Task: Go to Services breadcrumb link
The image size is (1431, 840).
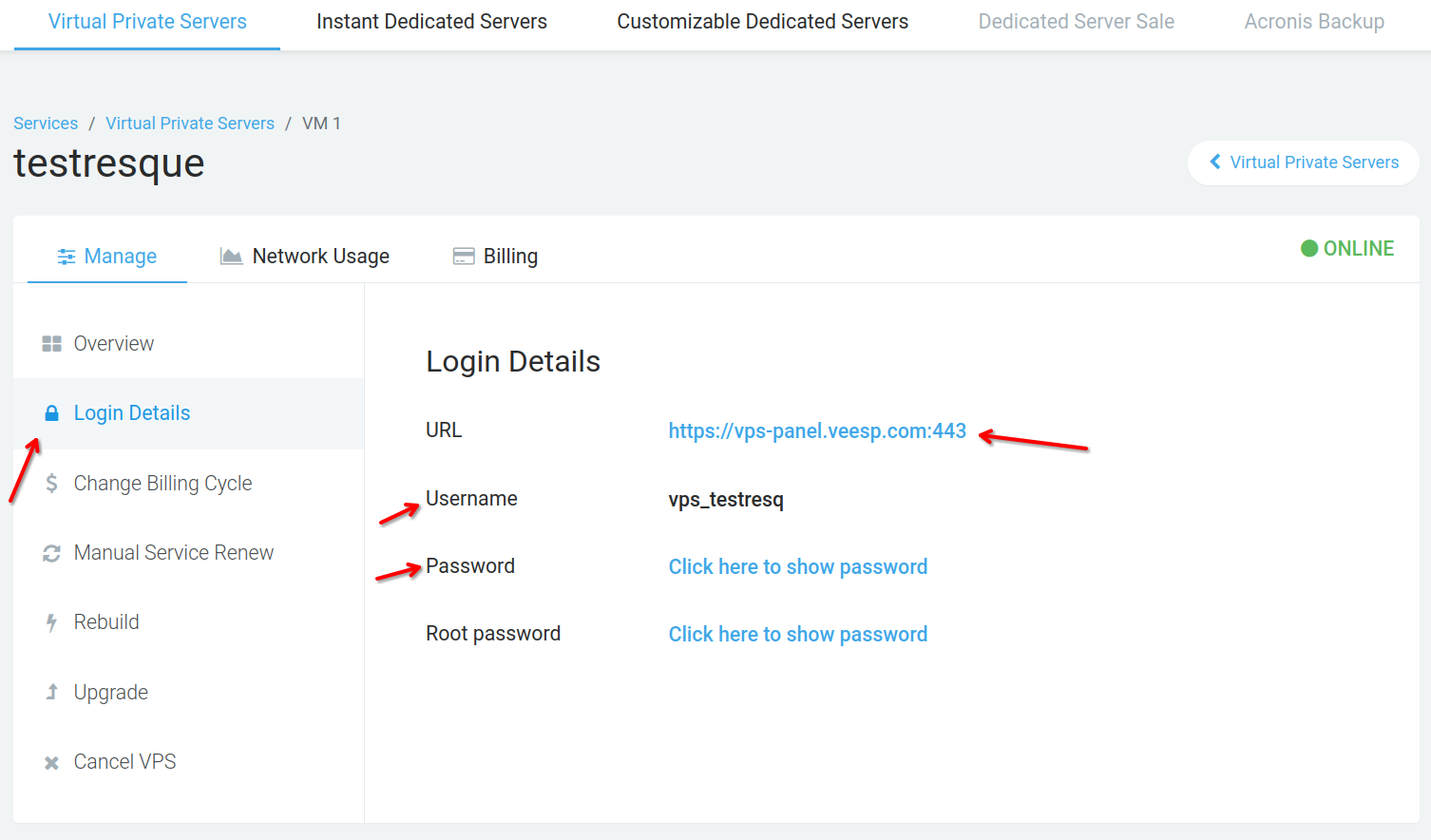Action: point(45,123)
